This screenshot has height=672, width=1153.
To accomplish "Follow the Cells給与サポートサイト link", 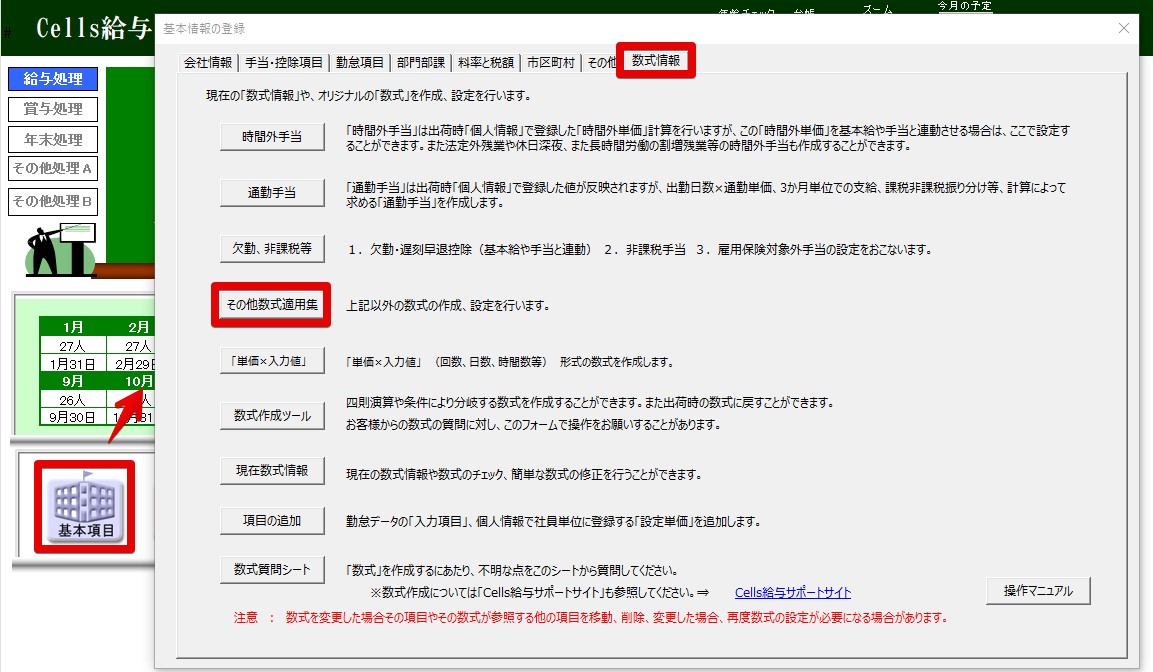I will coord(792,593).
